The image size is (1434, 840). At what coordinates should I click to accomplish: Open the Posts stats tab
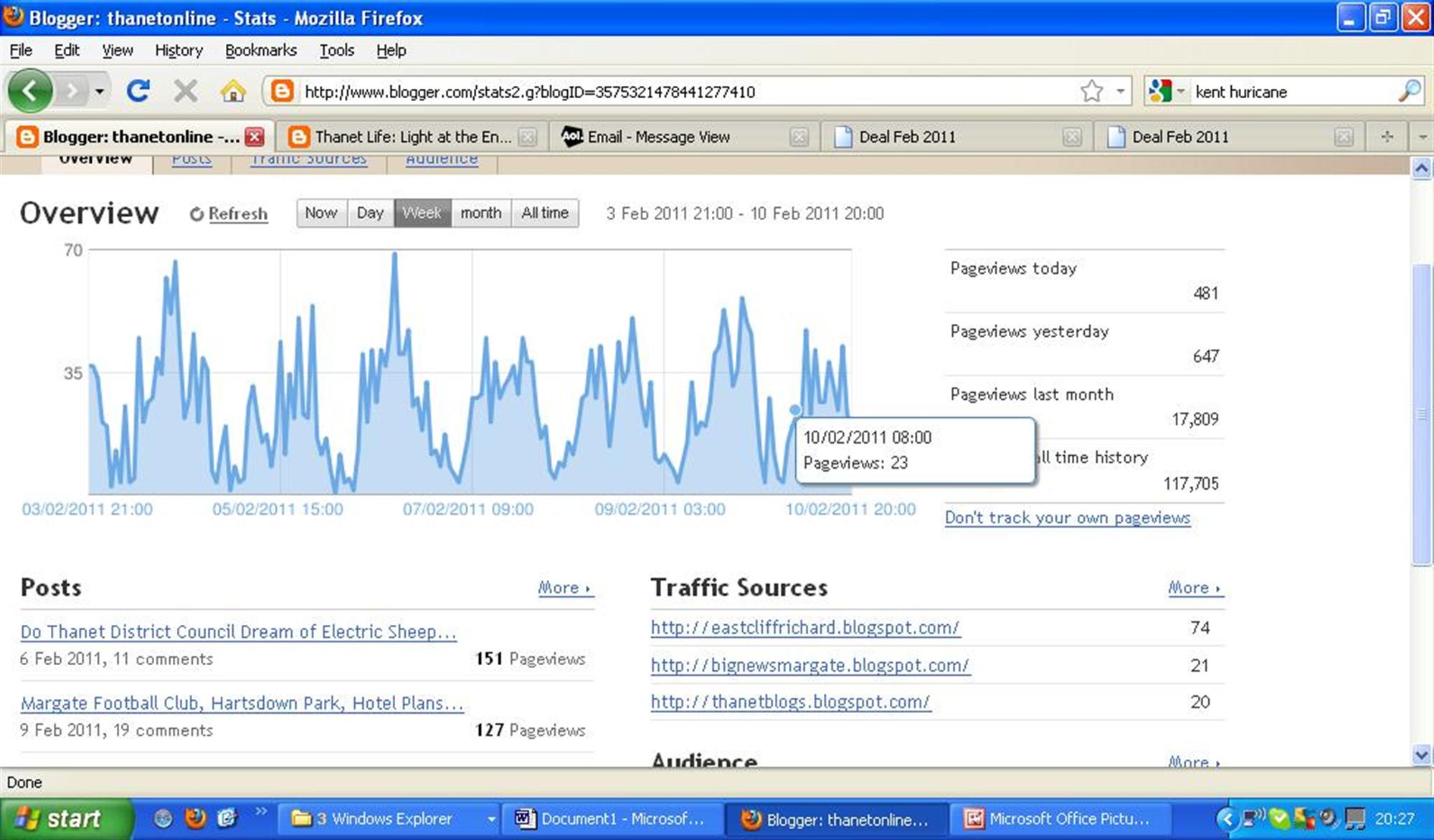pyautogui.click(x=191, y=159)
